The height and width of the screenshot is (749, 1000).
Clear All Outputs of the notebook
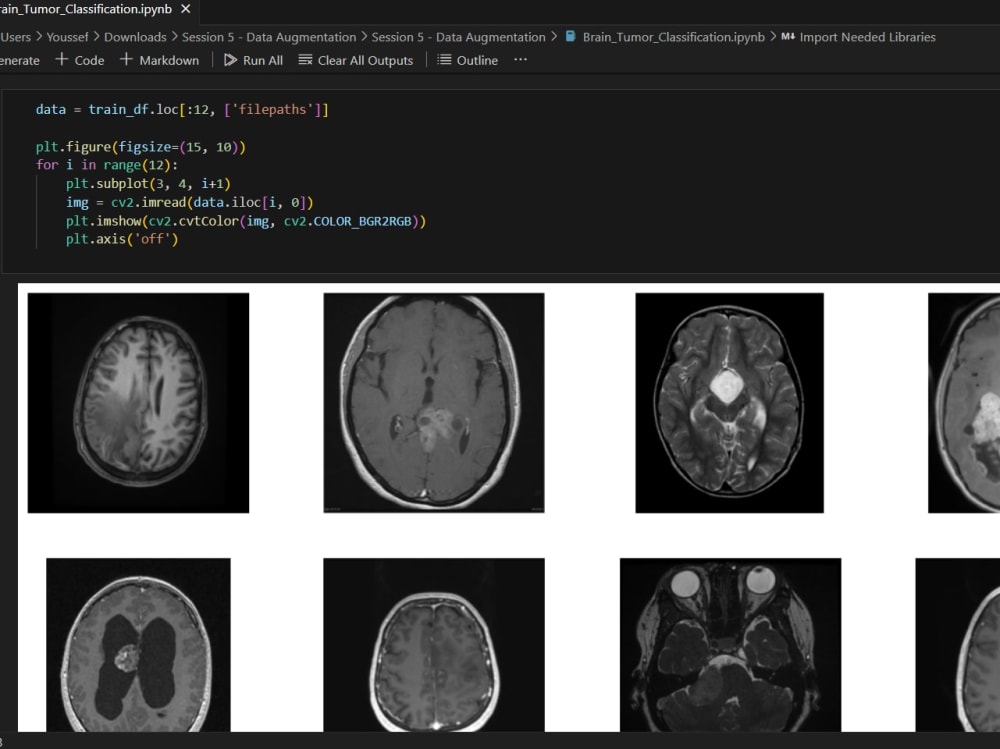(x=356, y=60)
